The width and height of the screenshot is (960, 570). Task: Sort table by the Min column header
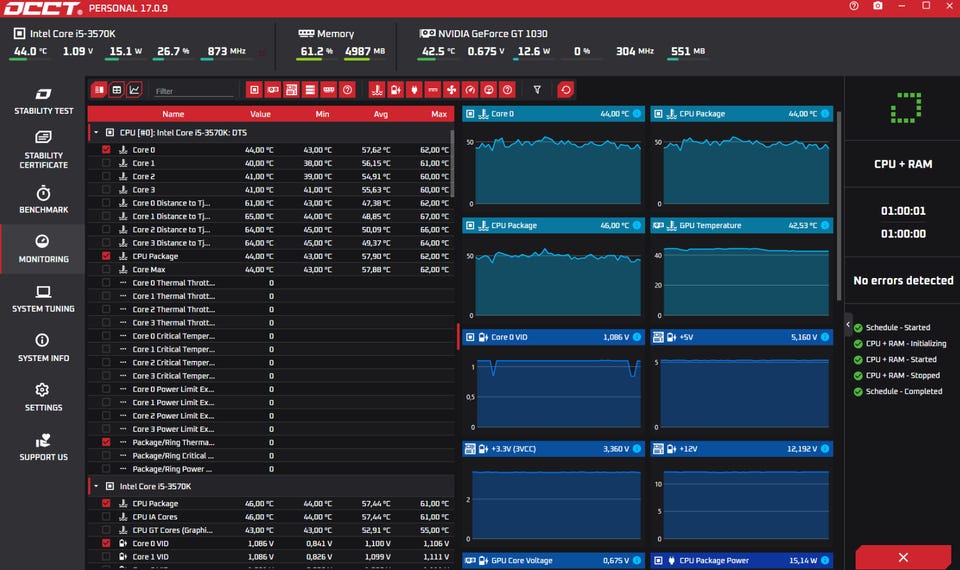click(322, 114)
